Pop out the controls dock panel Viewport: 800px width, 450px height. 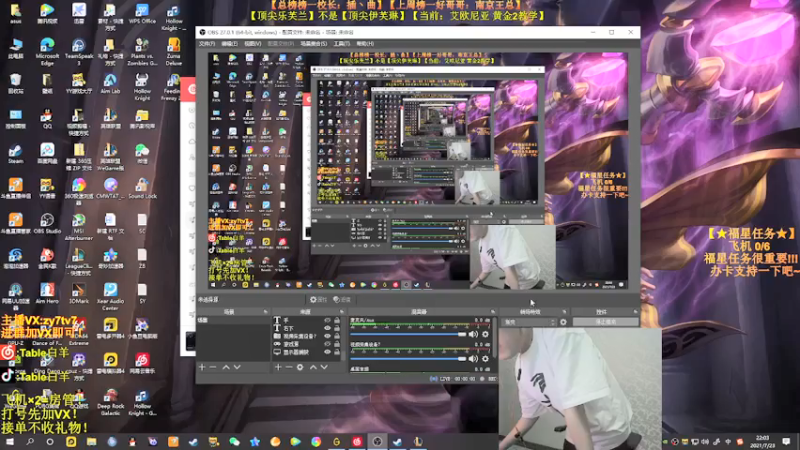[635, 312]
